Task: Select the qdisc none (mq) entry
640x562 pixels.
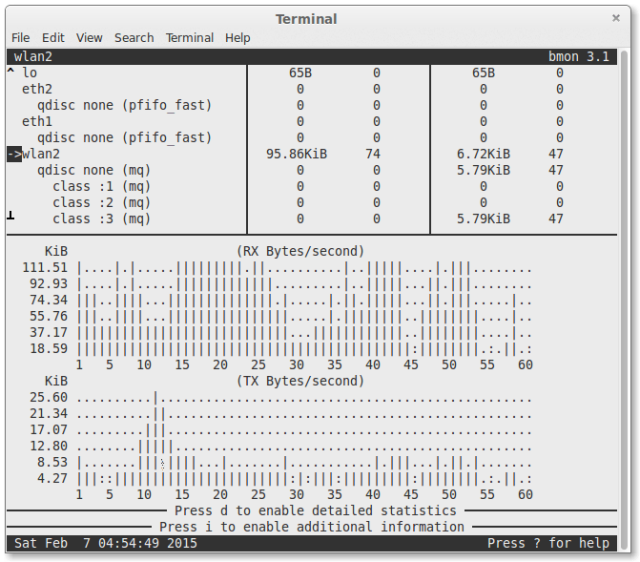Action: point(94,170)
